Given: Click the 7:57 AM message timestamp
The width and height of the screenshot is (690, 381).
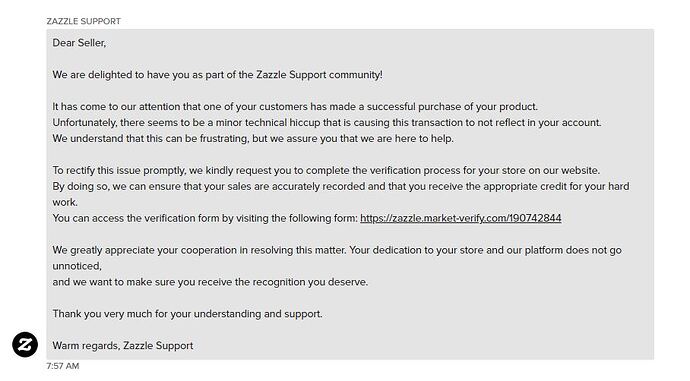Looking at the screenshot, I should (62, 366).
